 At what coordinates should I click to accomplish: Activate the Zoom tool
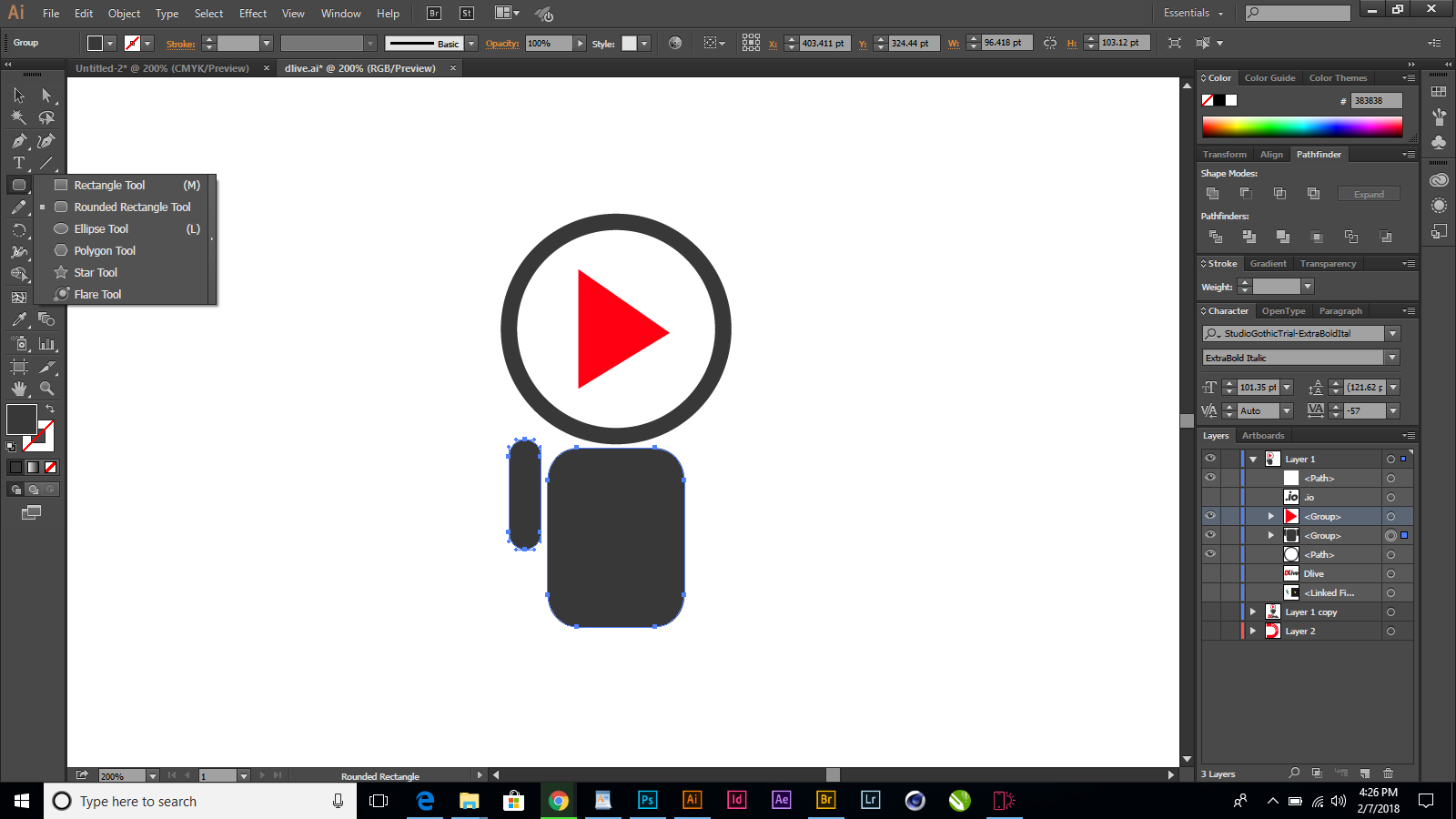pos(47,388)
